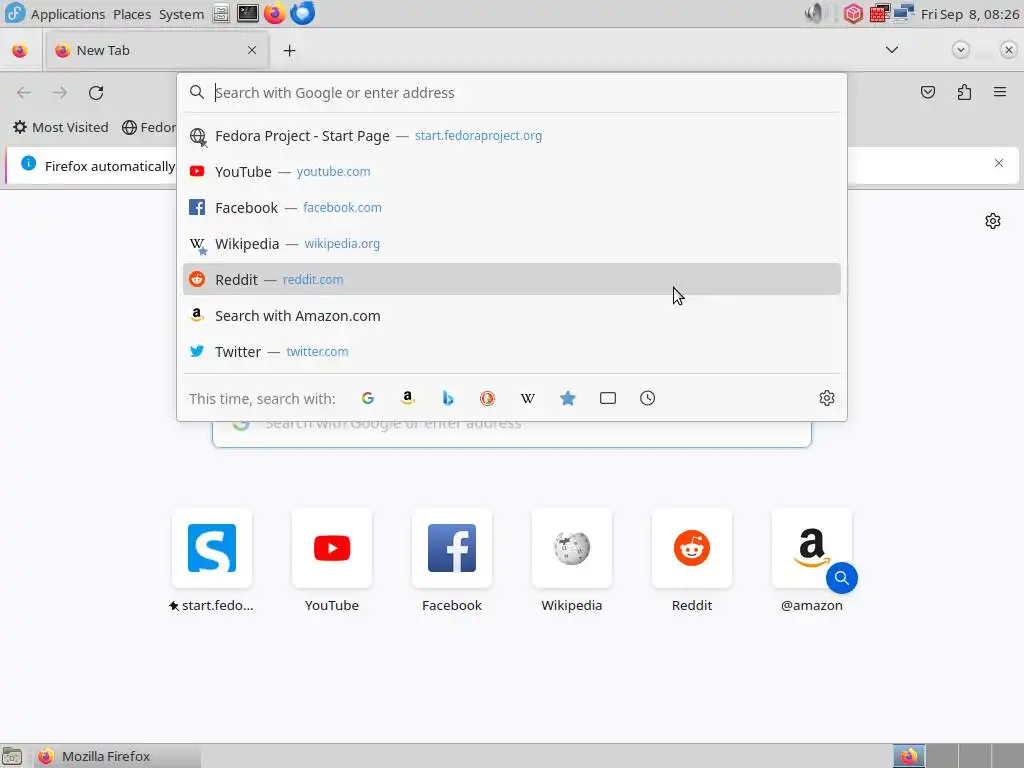Choose the Reddit suggestion row

coord(511,280)
